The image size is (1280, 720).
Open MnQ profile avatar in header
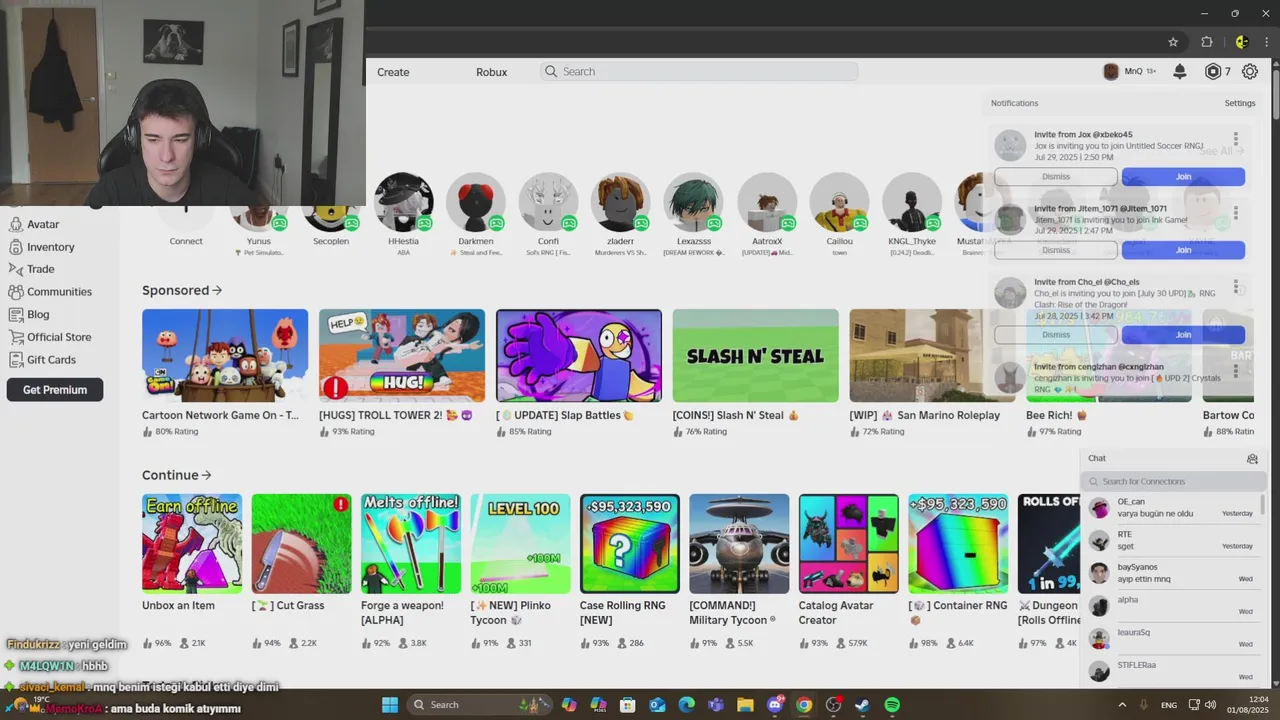coord(1111,72)
